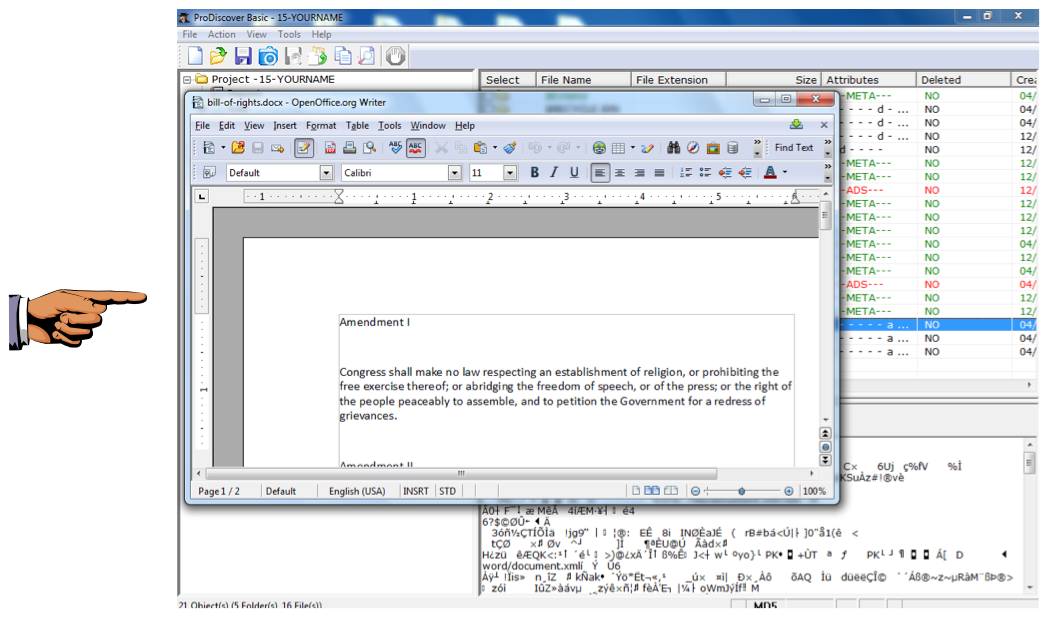Click the Increase Indent icon

[745, 173]
